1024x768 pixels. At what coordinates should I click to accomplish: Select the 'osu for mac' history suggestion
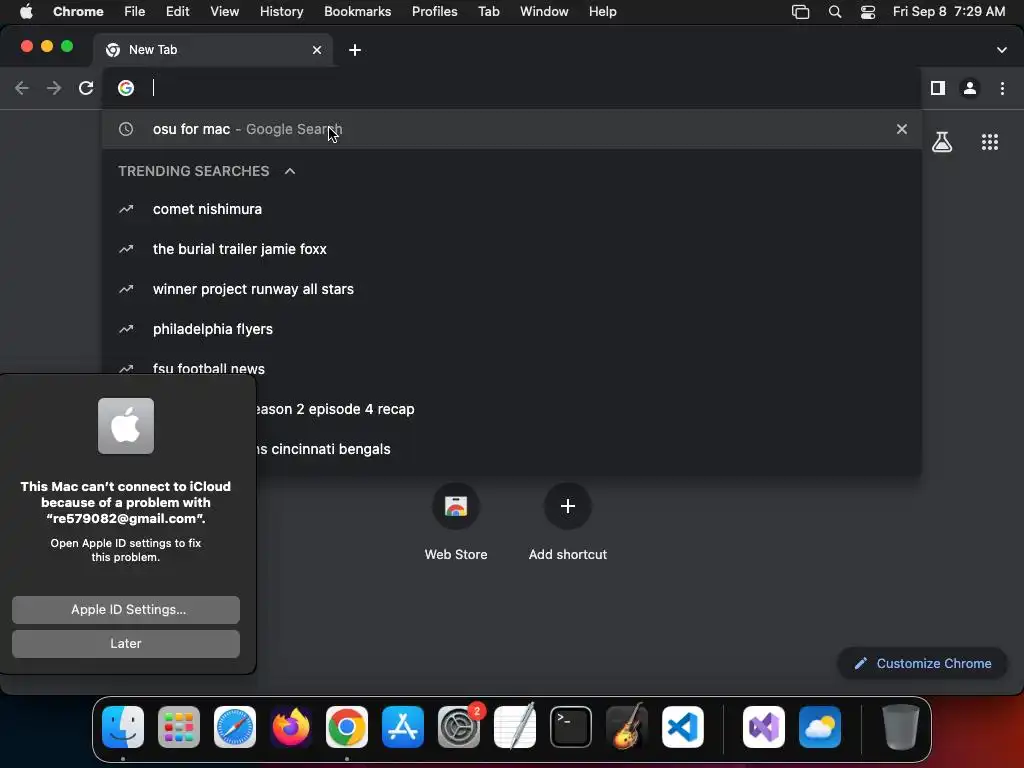[511, 129]
